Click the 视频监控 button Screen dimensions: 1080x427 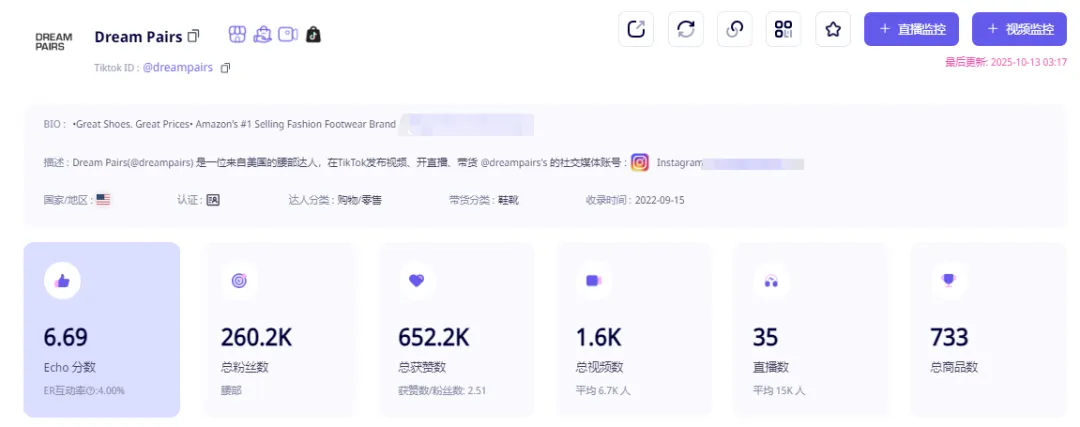coord(1018,29)
